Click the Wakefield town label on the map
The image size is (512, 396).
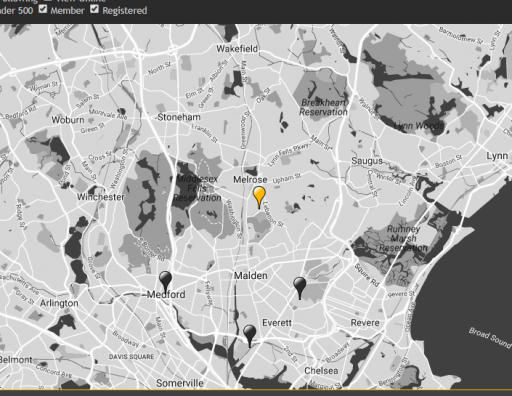(x=237, y=49)
